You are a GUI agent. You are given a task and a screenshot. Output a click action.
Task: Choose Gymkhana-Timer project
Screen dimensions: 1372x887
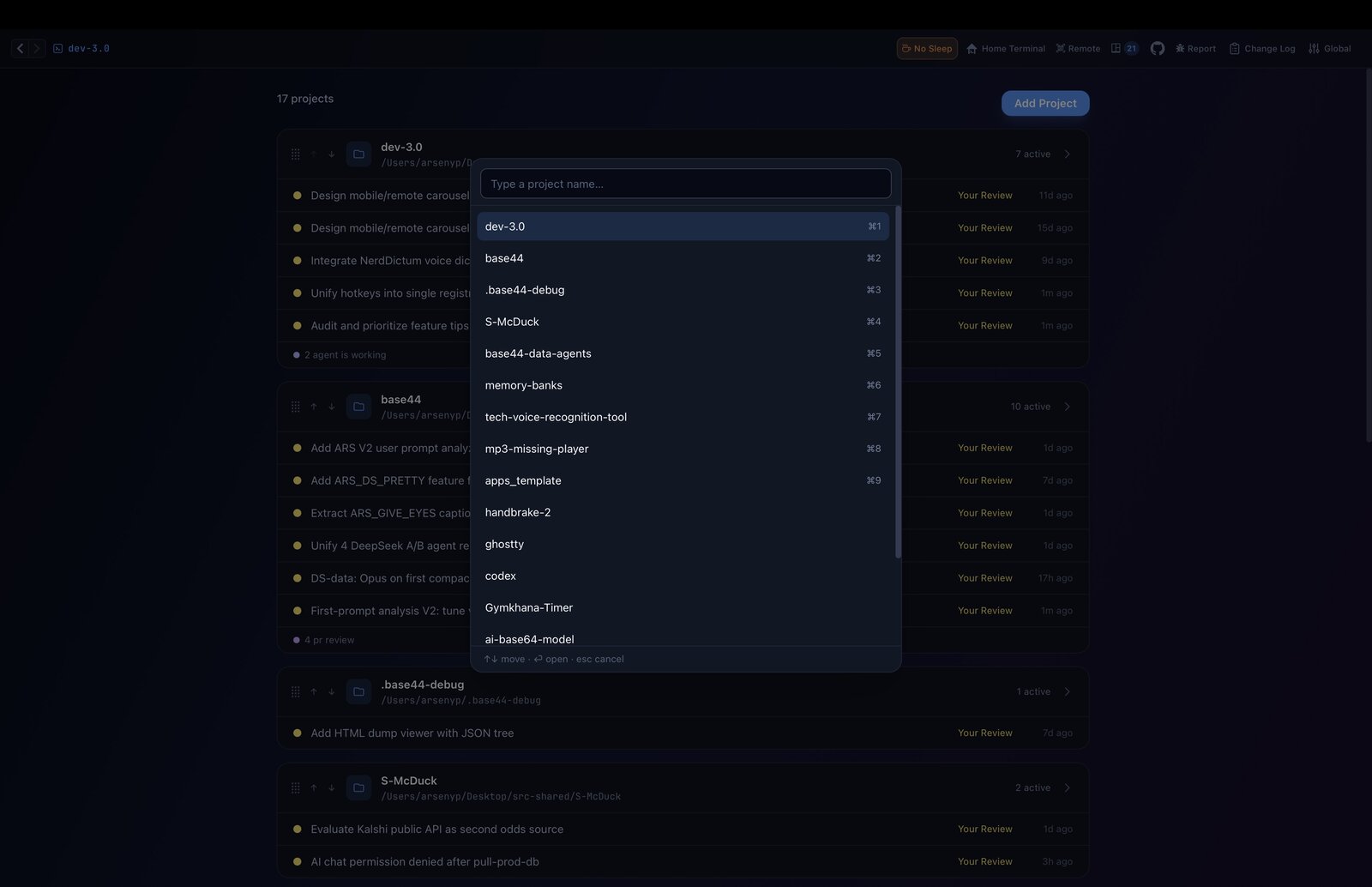(683, 607)
